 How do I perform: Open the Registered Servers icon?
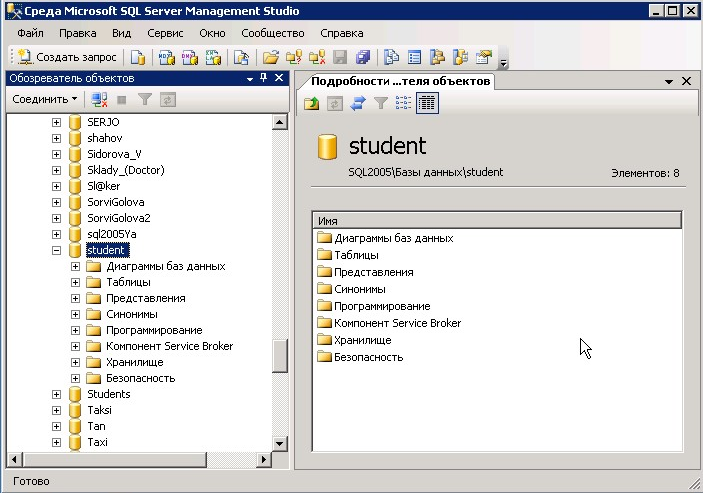391,57
